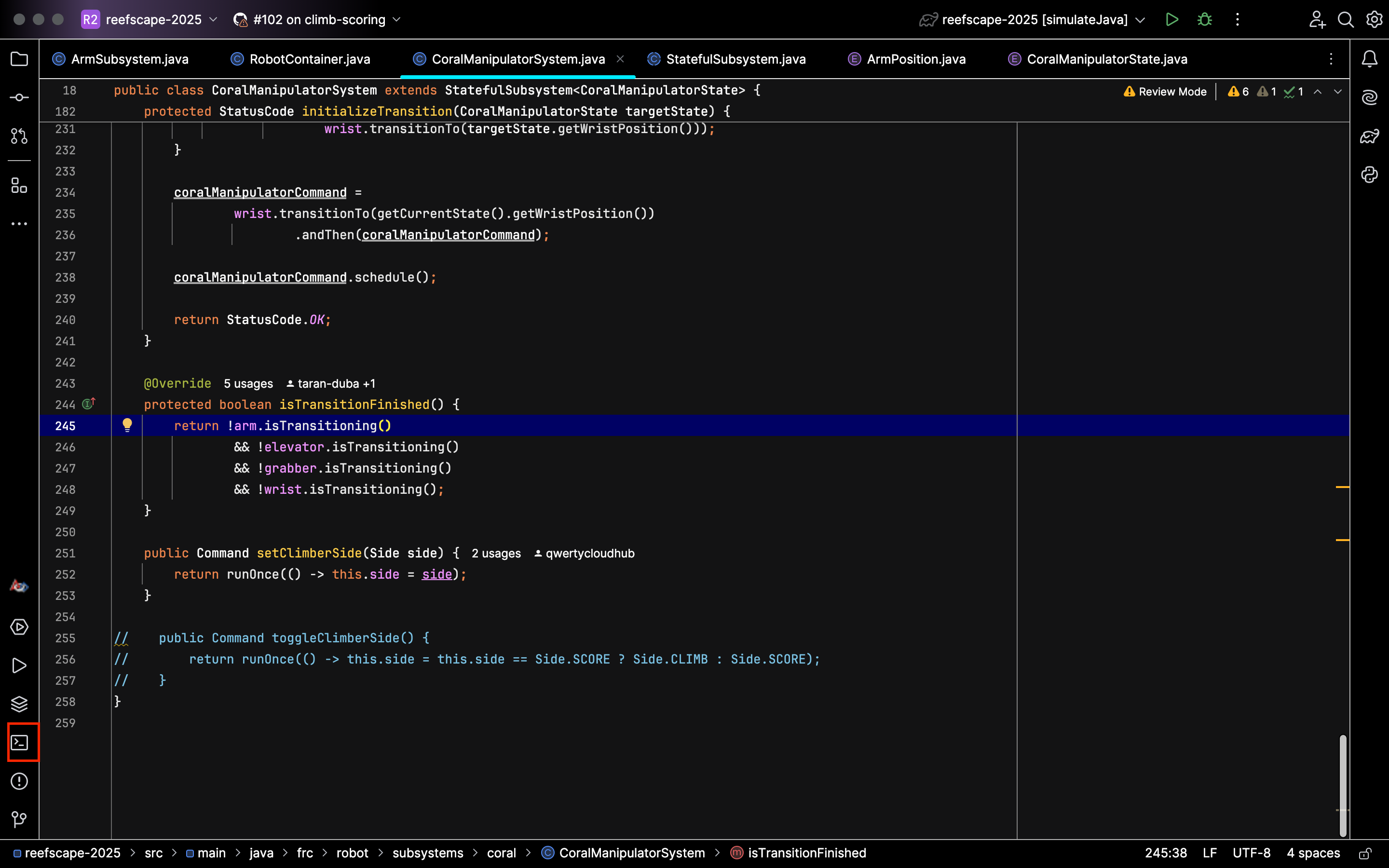
Task: Open Code With Me add-user icon
Action: (1317, 19)
